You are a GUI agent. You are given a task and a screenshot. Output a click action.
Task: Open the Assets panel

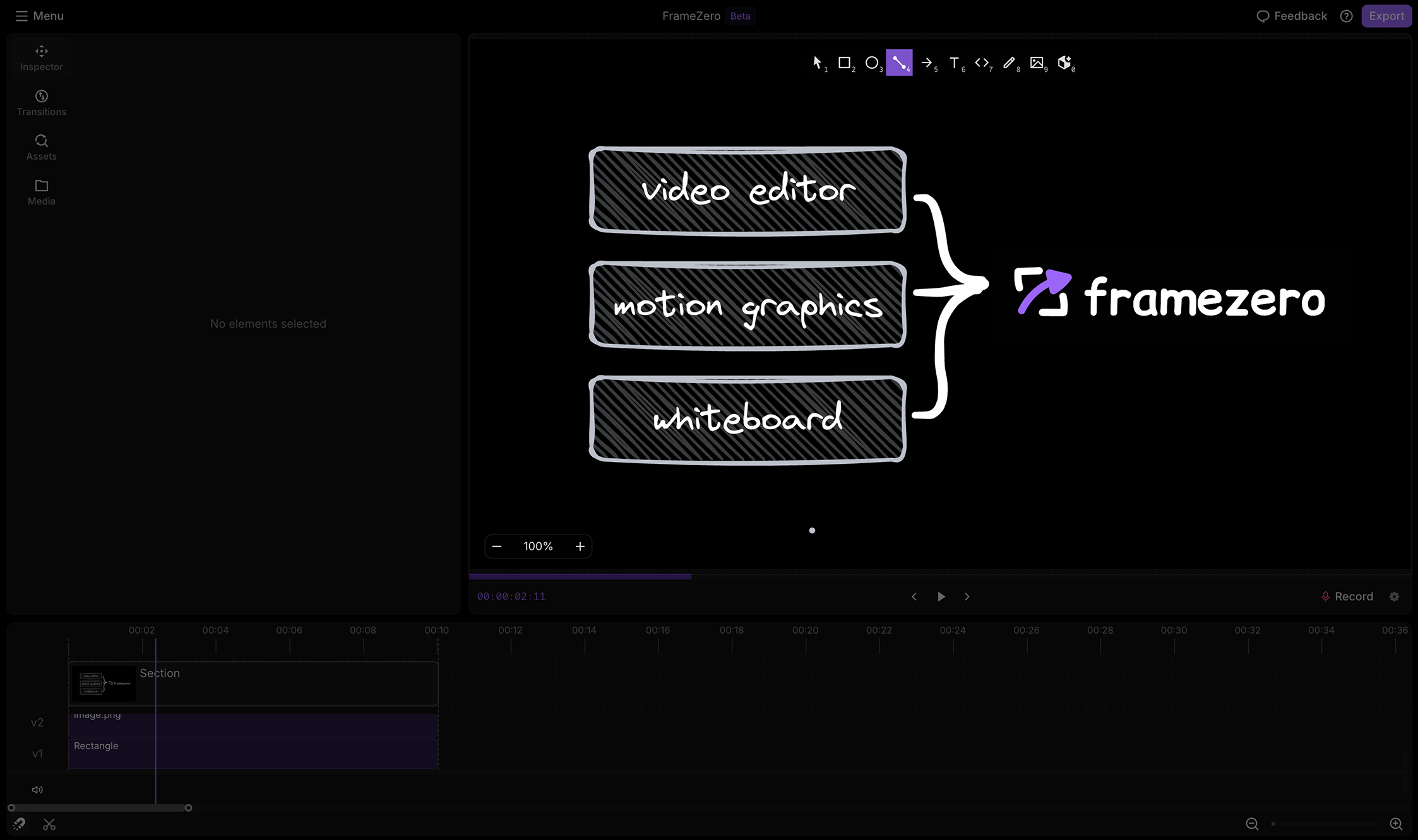coord(41,146)
